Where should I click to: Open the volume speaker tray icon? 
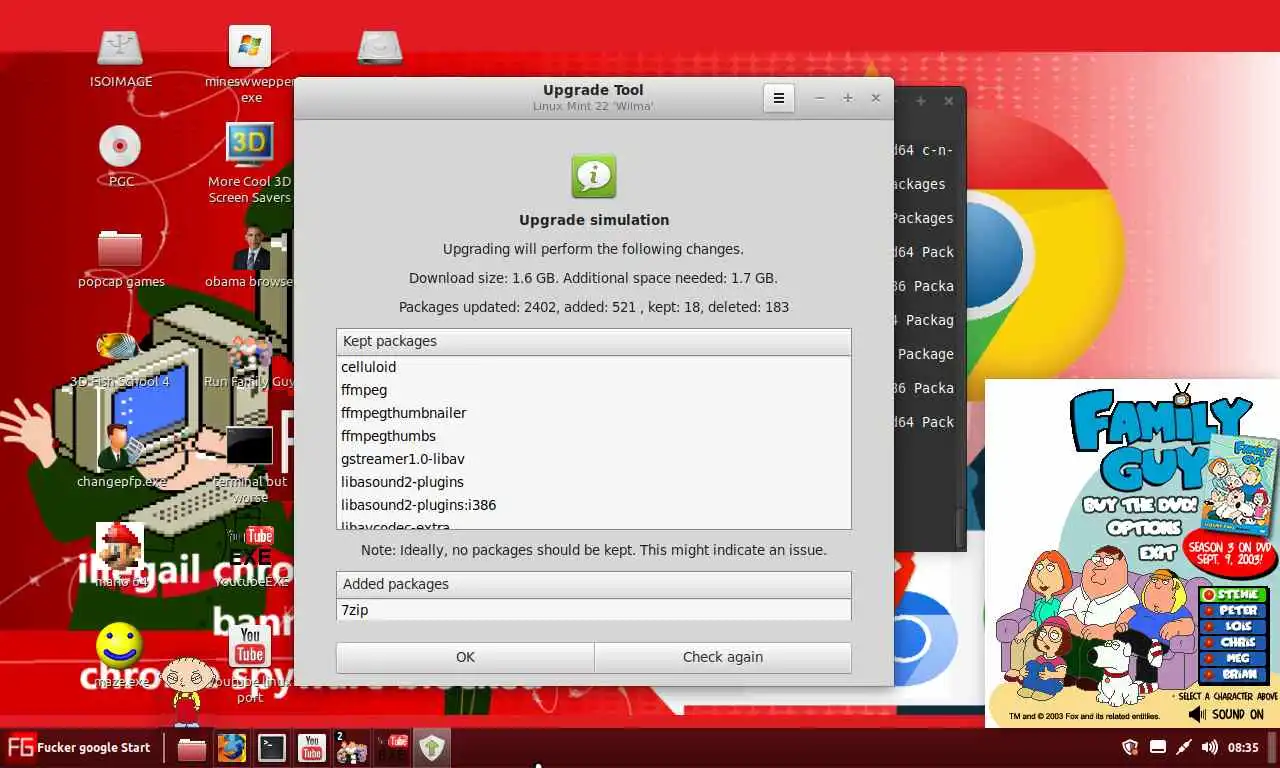[1209, 747]
